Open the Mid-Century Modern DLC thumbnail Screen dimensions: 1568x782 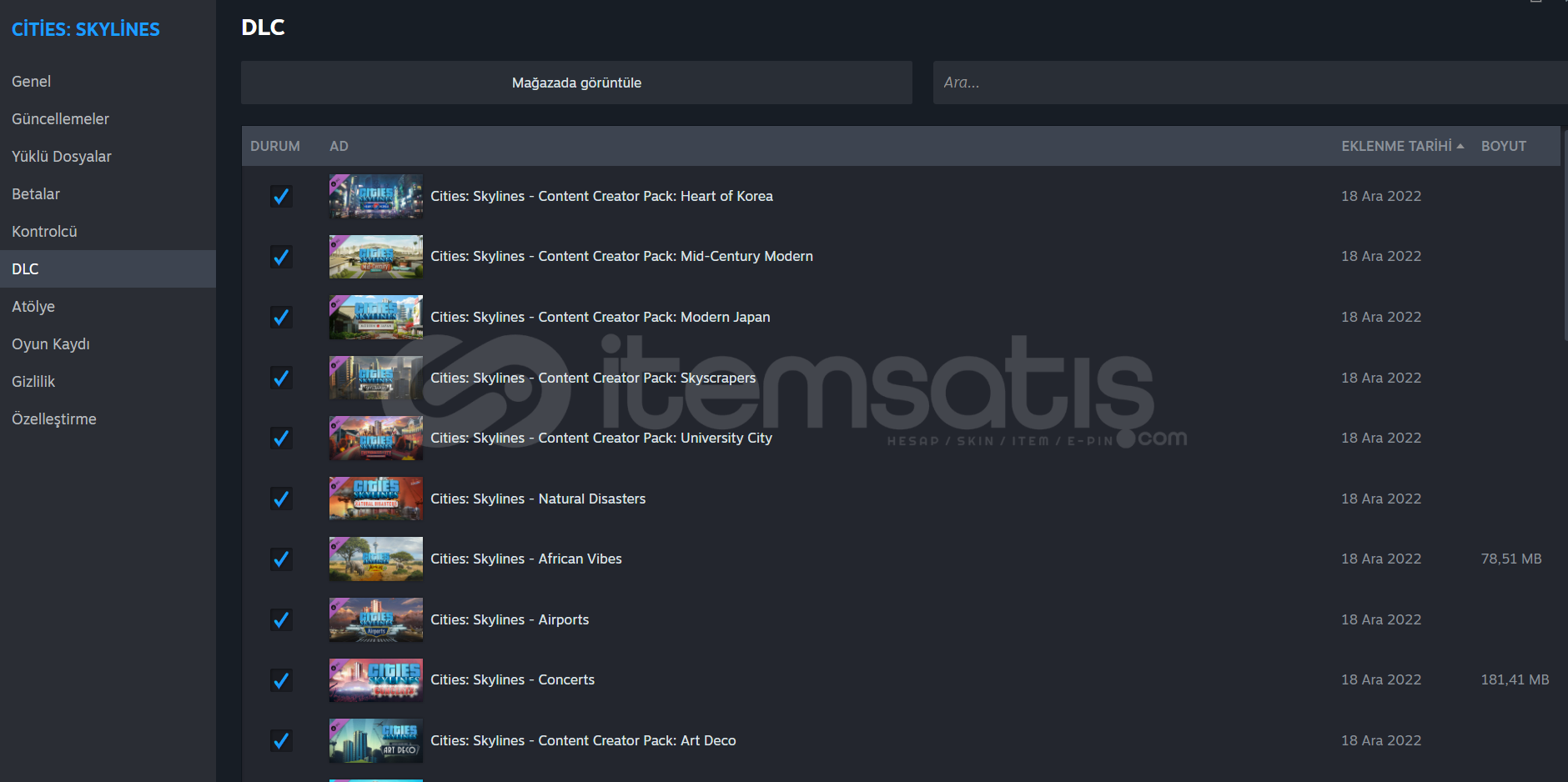click(376, 257)
